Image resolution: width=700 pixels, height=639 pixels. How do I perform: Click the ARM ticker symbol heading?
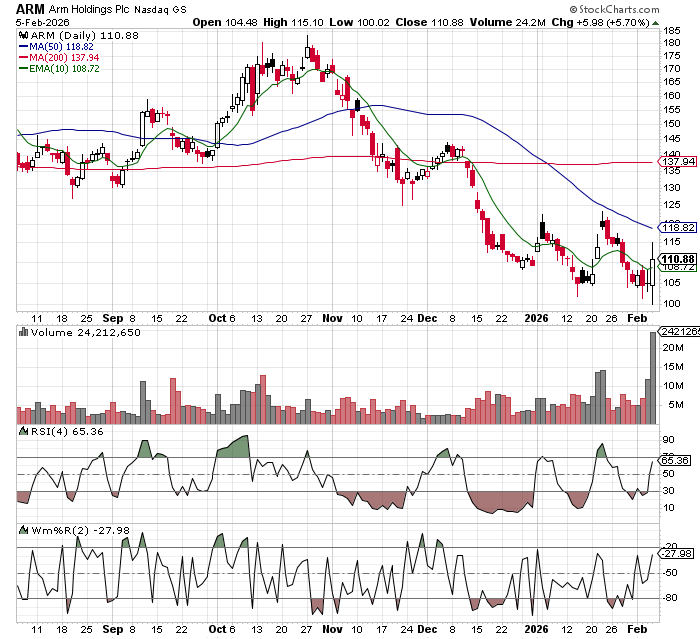point(30,9)
